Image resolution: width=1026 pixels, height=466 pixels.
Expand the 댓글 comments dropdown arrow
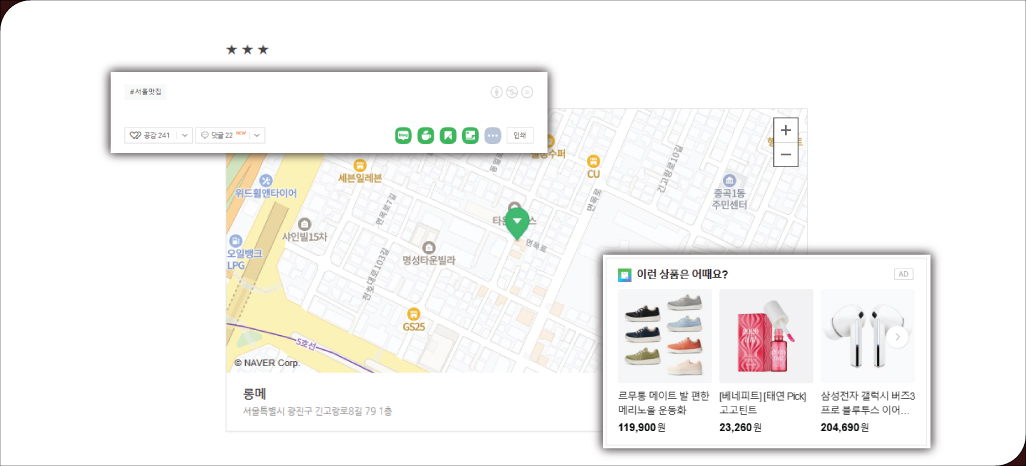point(257,135)
